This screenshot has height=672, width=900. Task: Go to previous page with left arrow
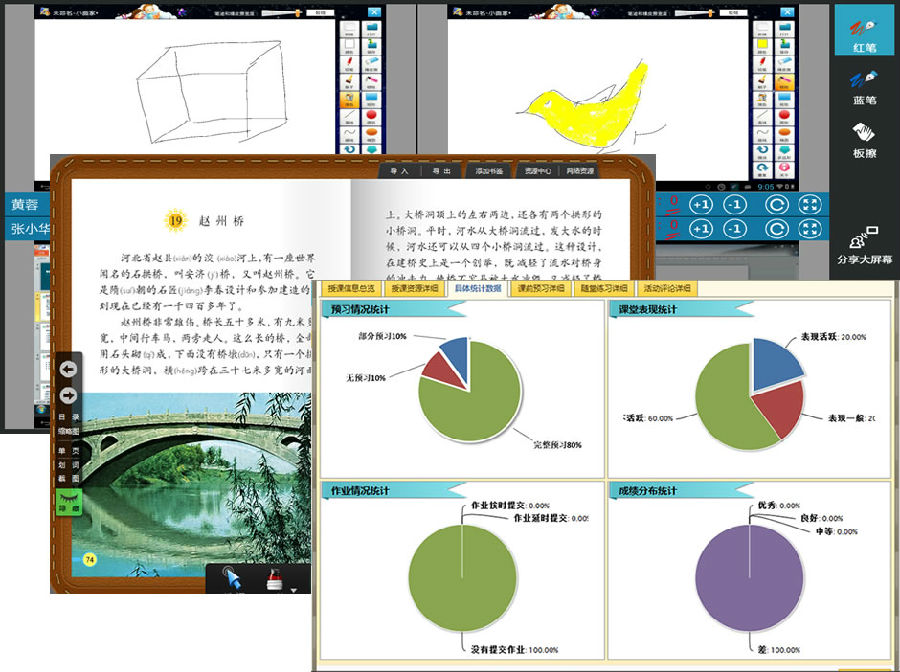point(69,370)
